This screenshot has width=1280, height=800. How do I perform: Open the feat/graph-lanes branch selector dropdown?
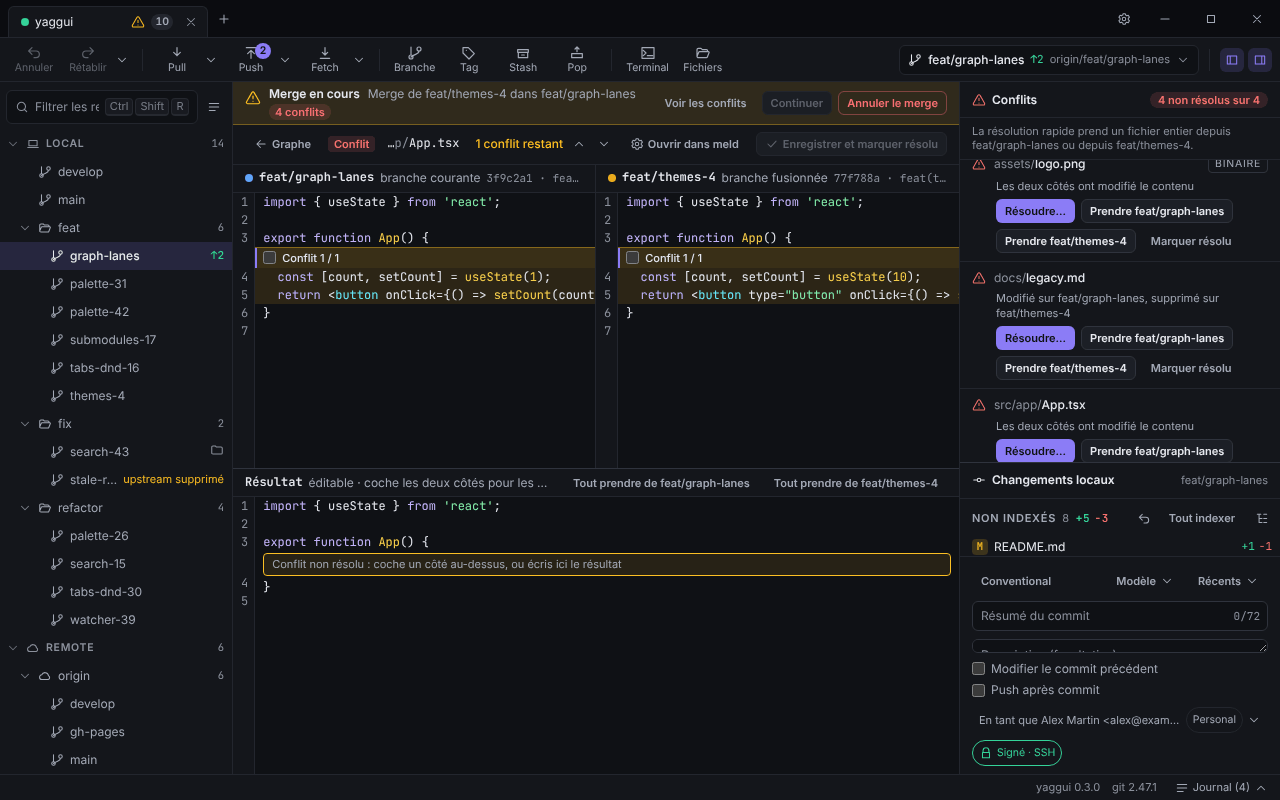click(x=1049, y=60)
